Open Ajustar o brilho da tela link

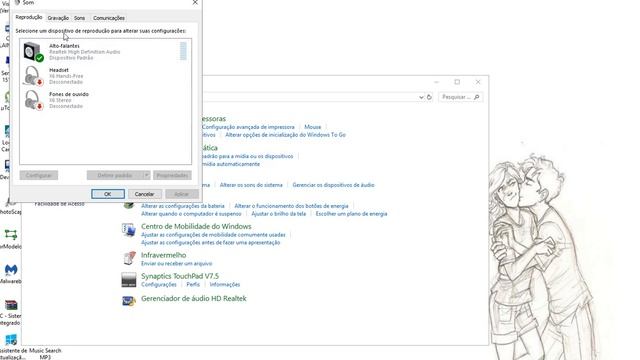(x=278, y=214)
